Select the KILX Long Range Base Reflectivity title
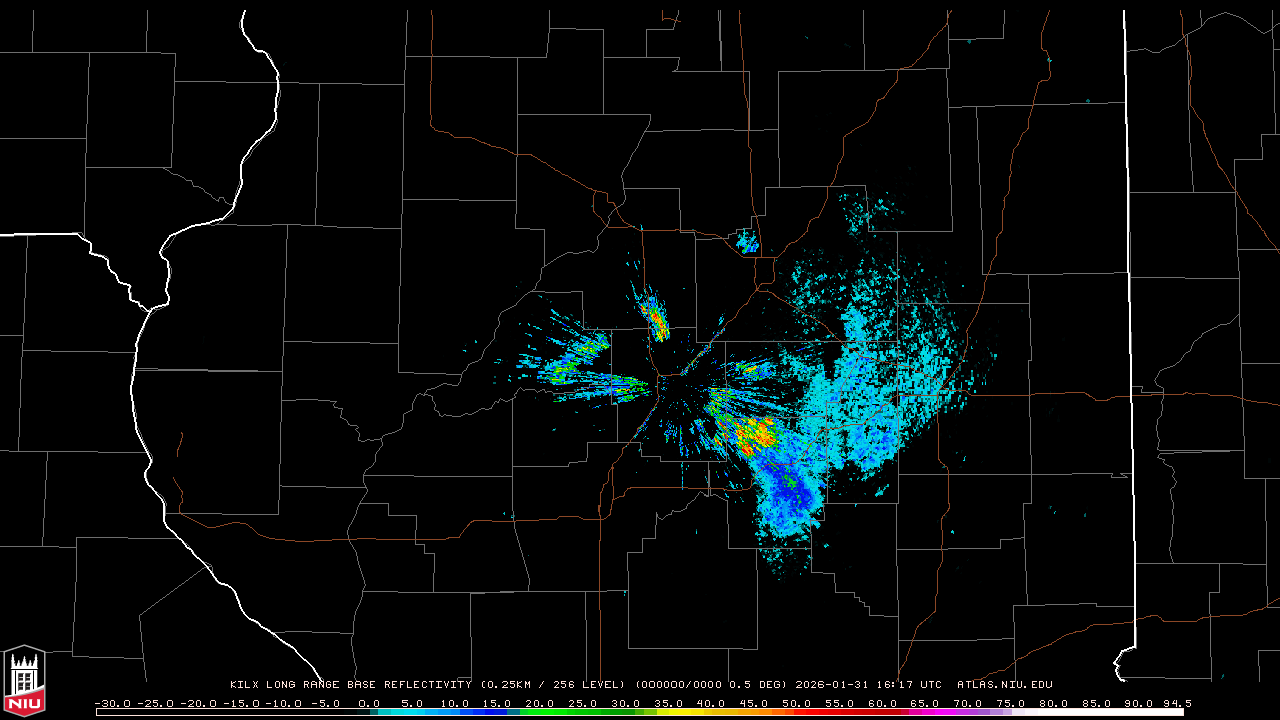 (x=350, y=685)
